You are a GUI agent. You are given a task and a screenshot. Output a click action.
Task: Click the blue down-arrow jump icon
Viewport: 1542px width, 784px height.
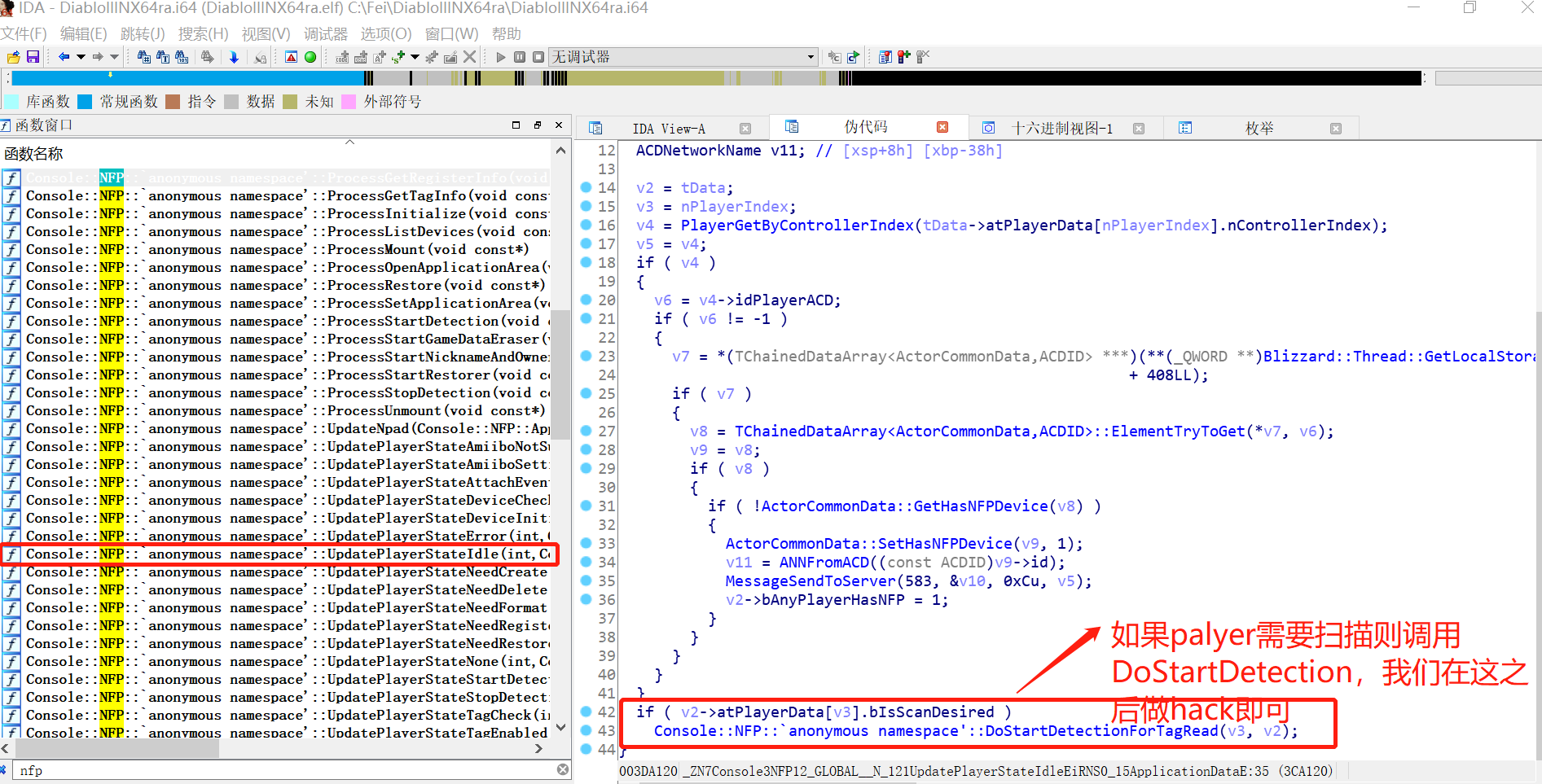point(234,57)
